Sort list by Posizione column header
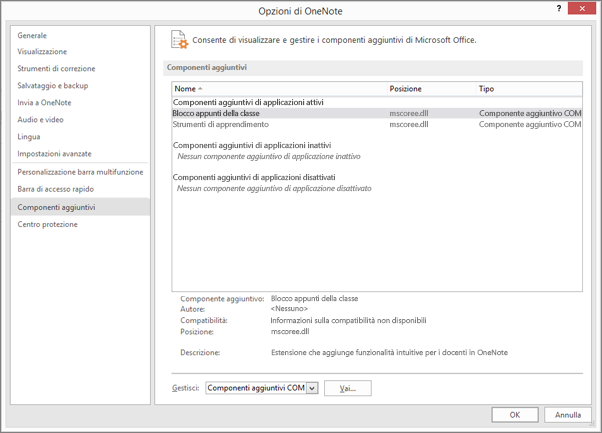Viewport: 602px width, 433px height. tap(431, 89)
